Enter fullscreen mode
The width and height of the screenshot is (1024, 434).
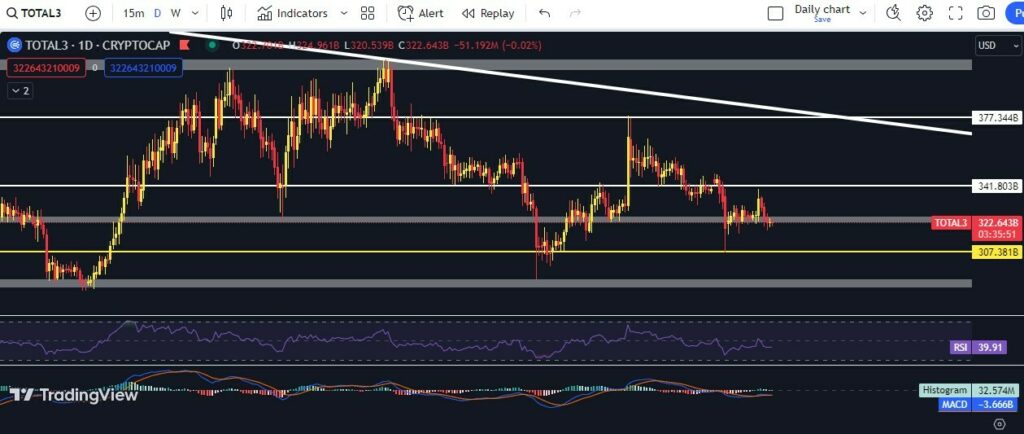click(955, 13)
